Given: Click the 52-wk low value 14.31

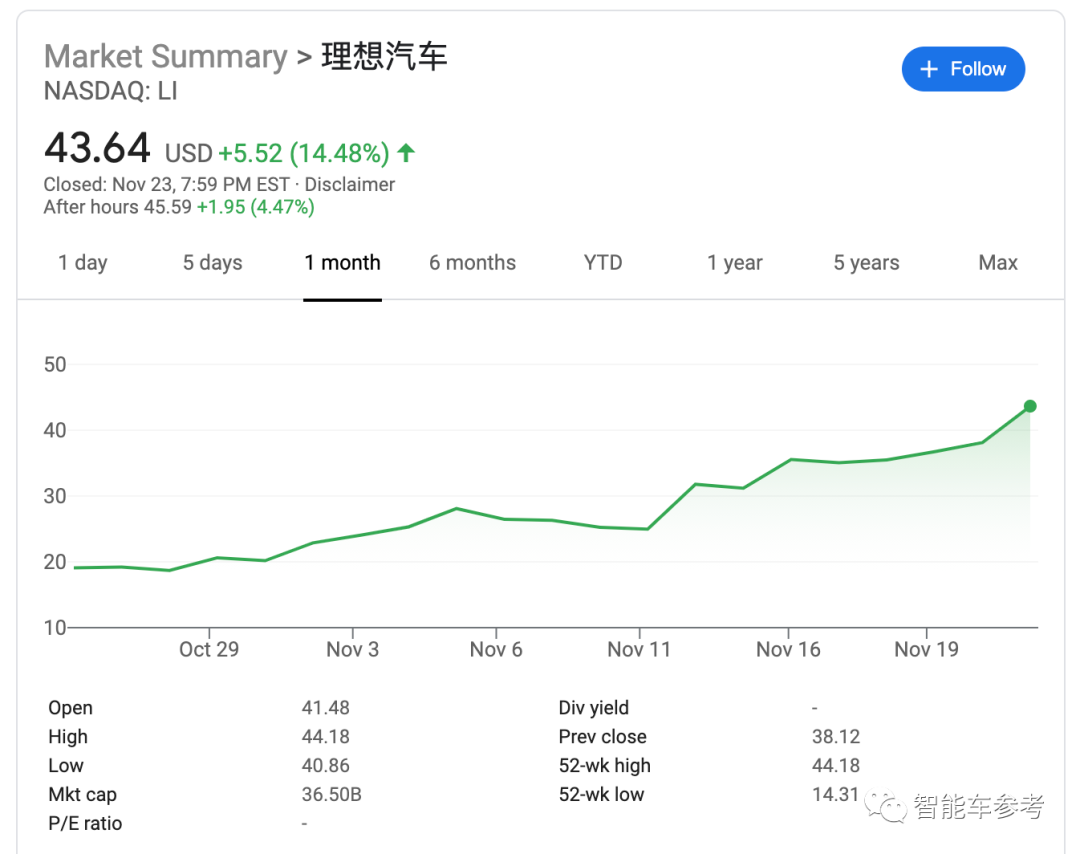Looking at the screenshot, I should click(835, 794).
